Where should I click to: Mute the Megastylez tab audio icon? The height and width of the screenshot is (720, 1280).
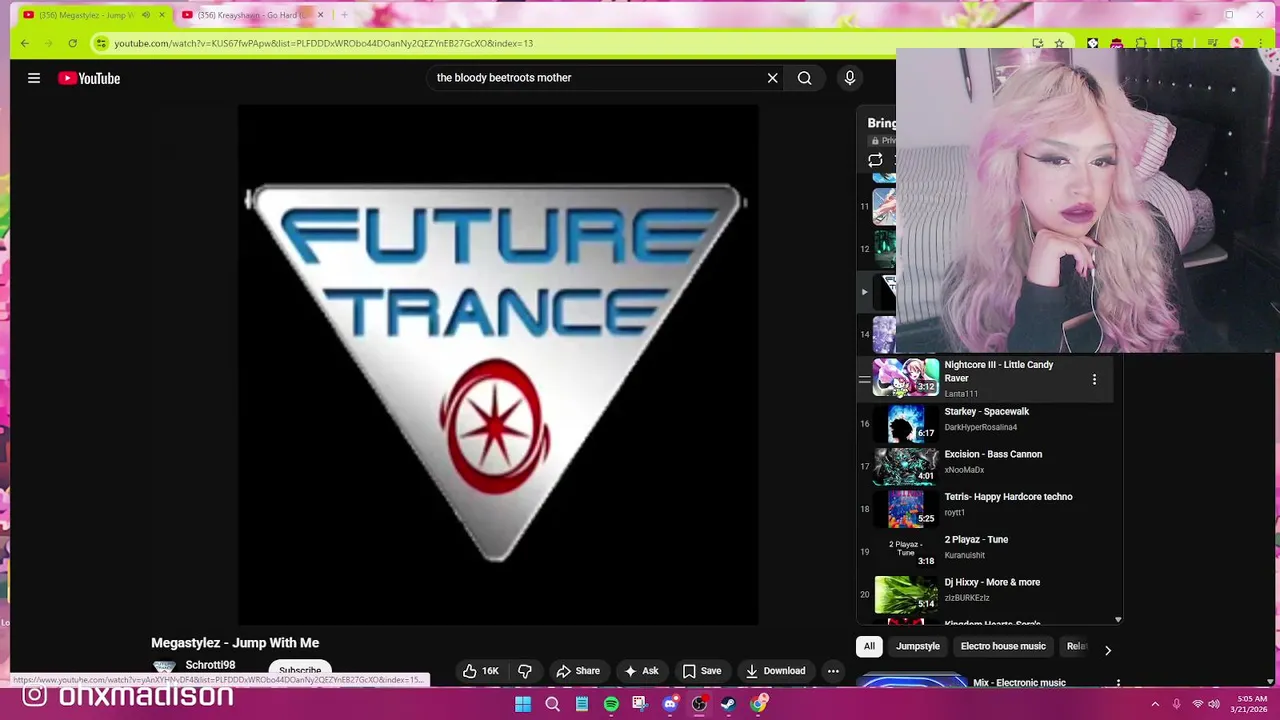(146, 15)
